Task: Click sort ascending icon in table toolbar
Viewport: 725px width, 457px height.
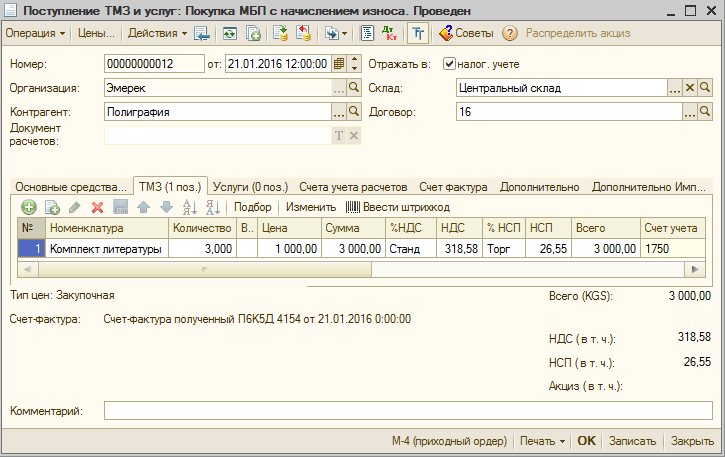Action: click(189, 207)
